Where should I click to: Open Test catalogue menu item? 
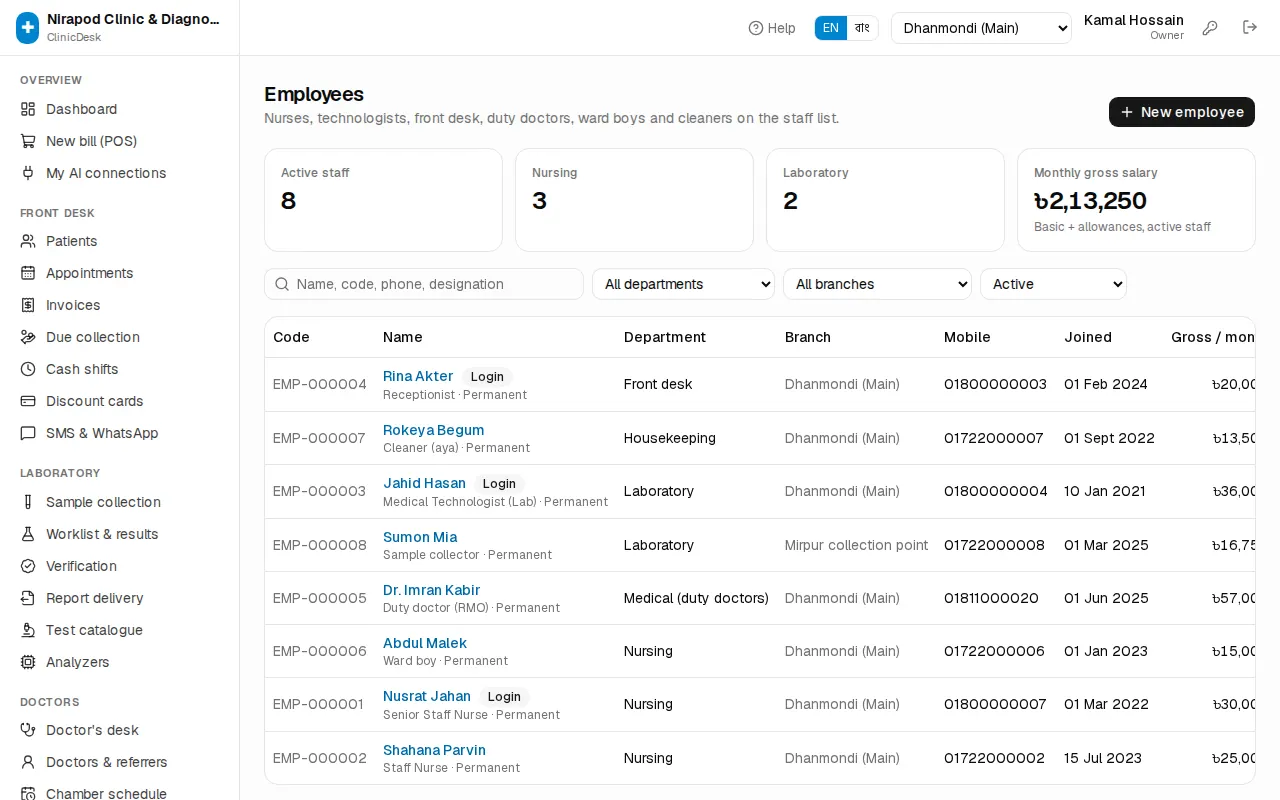[94, 630]
